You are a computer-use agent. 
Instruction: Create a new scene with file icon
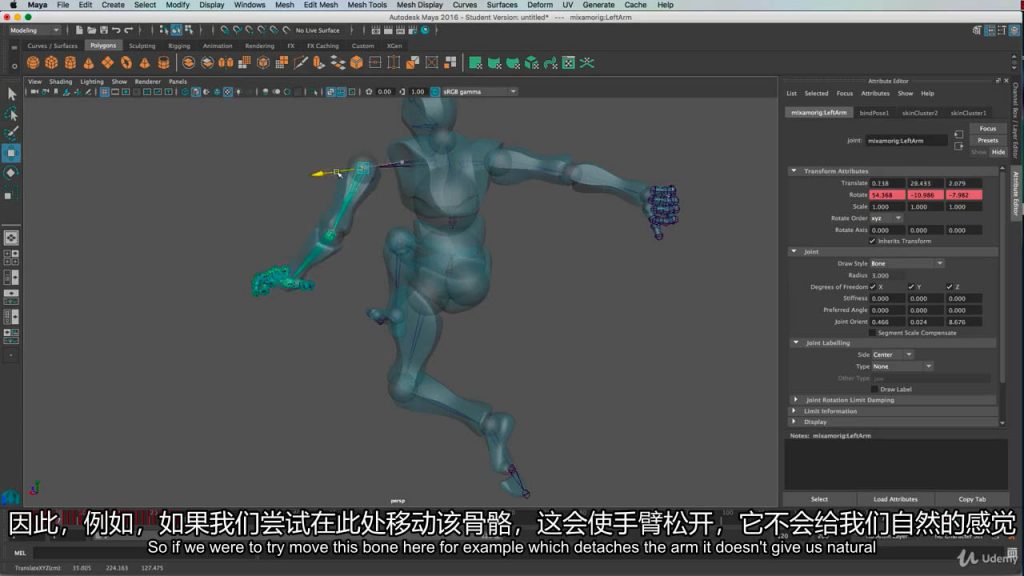coord(79,30)
